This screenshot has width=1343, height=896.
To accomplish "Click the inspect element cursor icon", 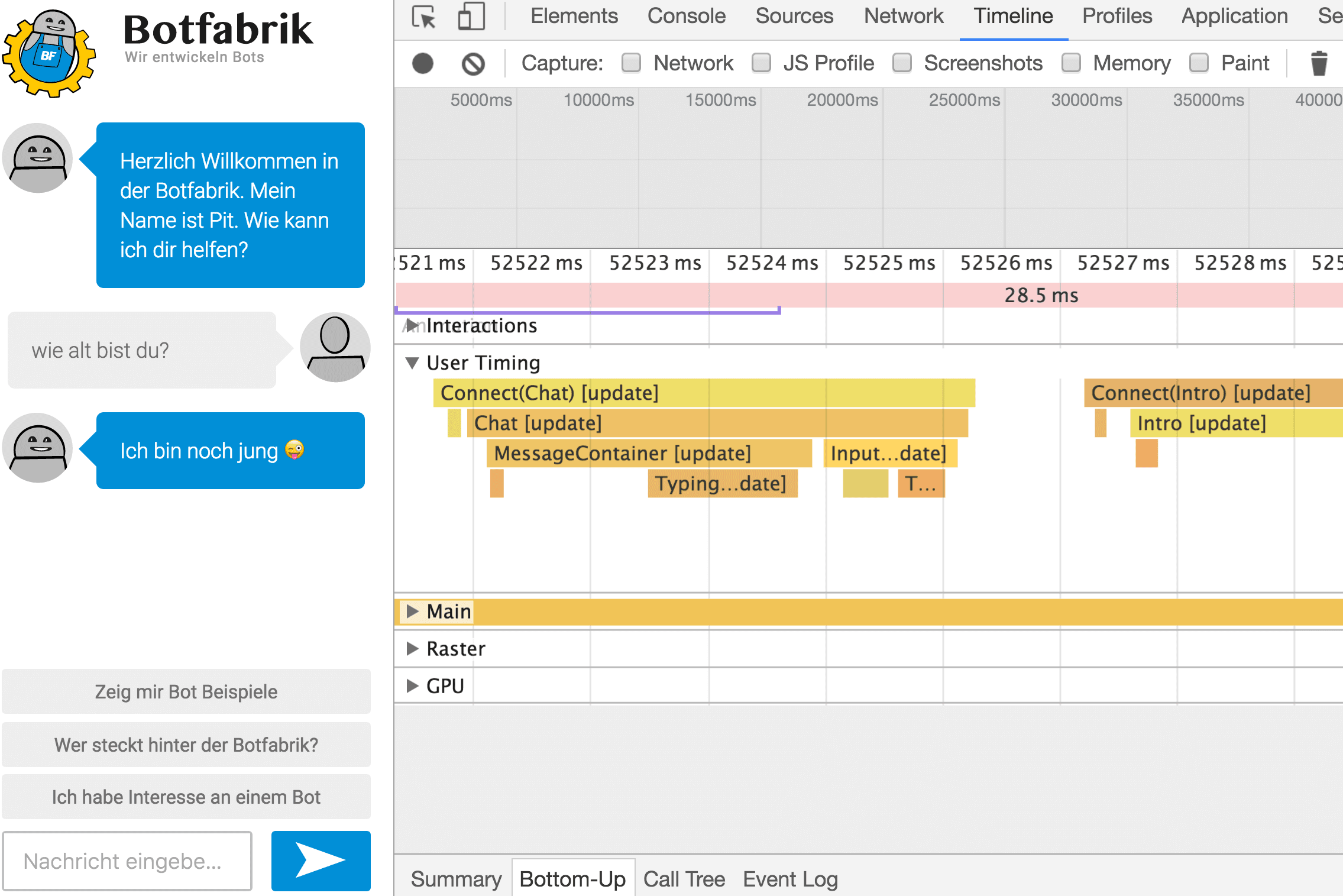I will (x=423, y=17).
